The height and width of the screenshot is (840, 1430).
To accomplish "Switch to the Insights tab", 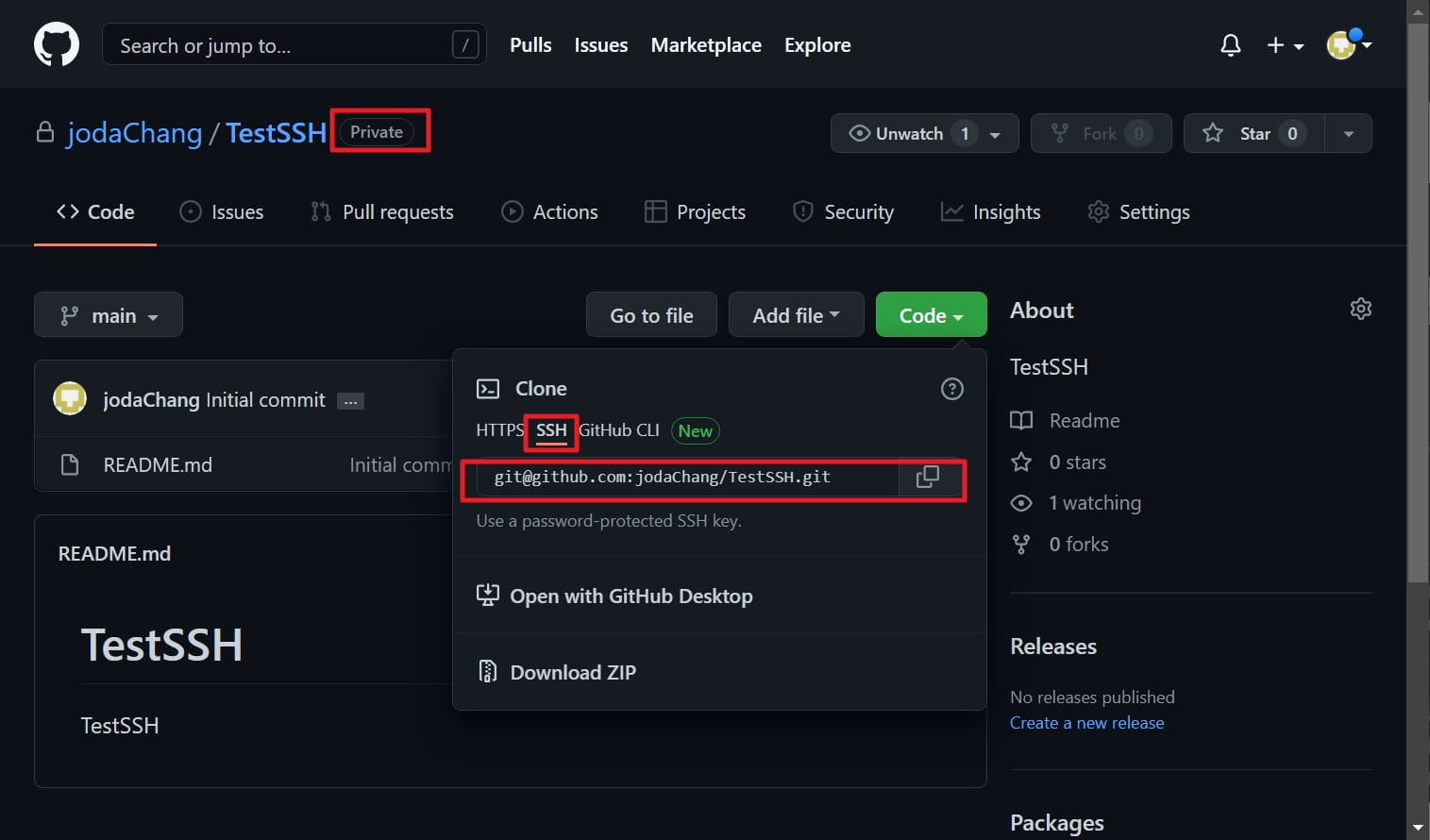I will (991, 212).
